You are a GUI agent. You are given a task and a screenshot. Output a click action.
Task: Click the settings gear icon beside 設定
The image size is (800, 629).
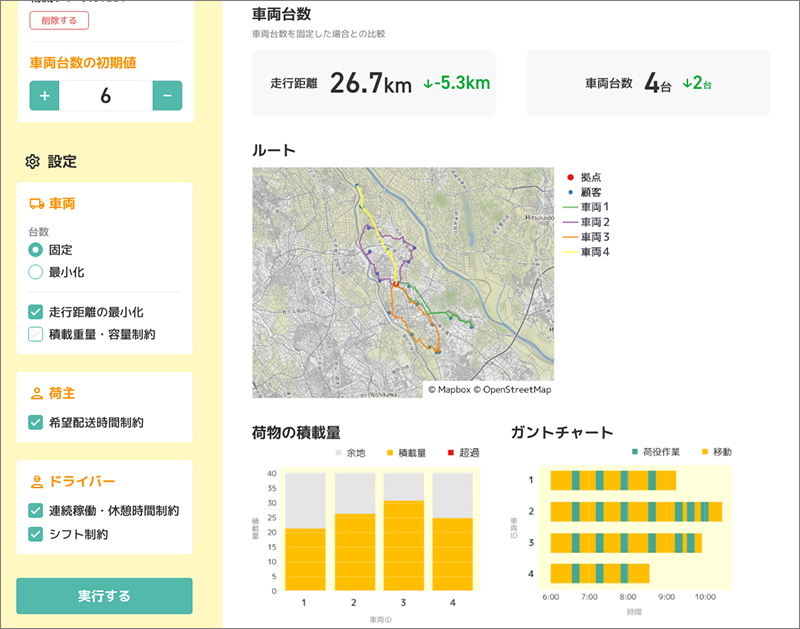(x=32, y=161)
